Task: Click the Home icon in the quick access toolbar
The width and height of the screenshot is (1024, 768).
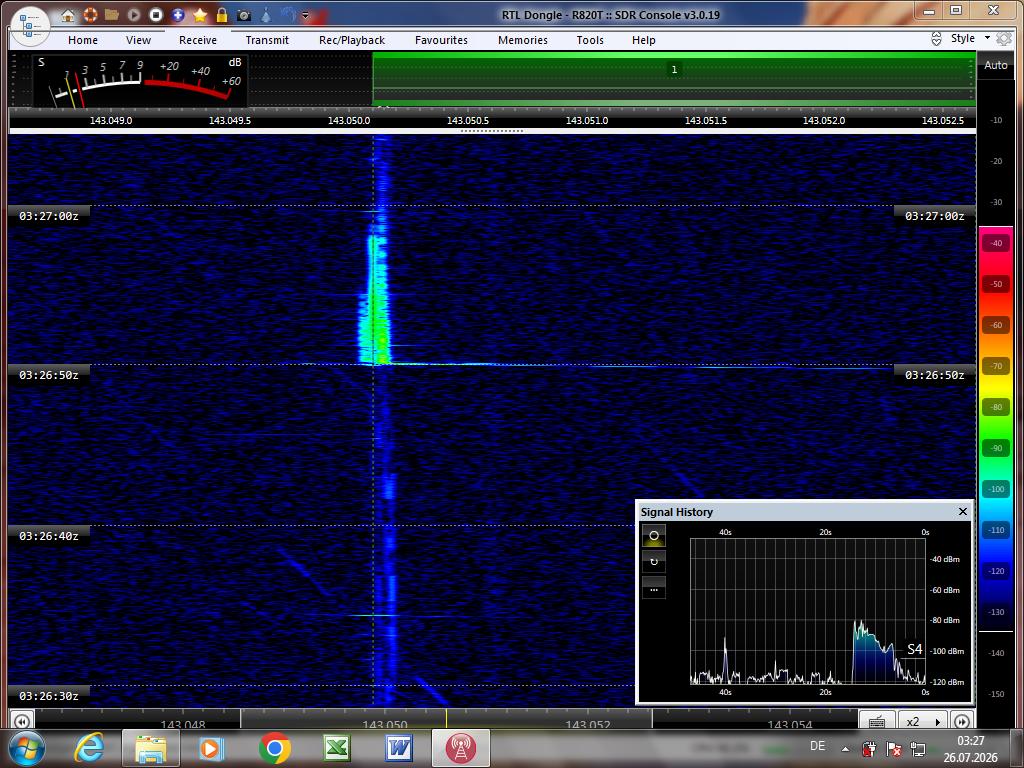Action: tap(67, 15)
